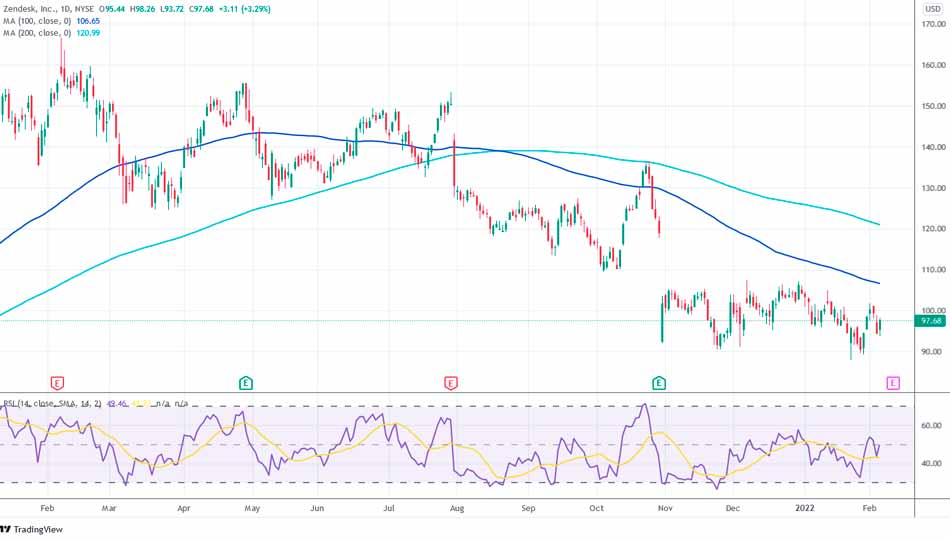Select the Zendesk, Inc. chart title legend
Screen dimensions: 950x541
tap(49, 9)
